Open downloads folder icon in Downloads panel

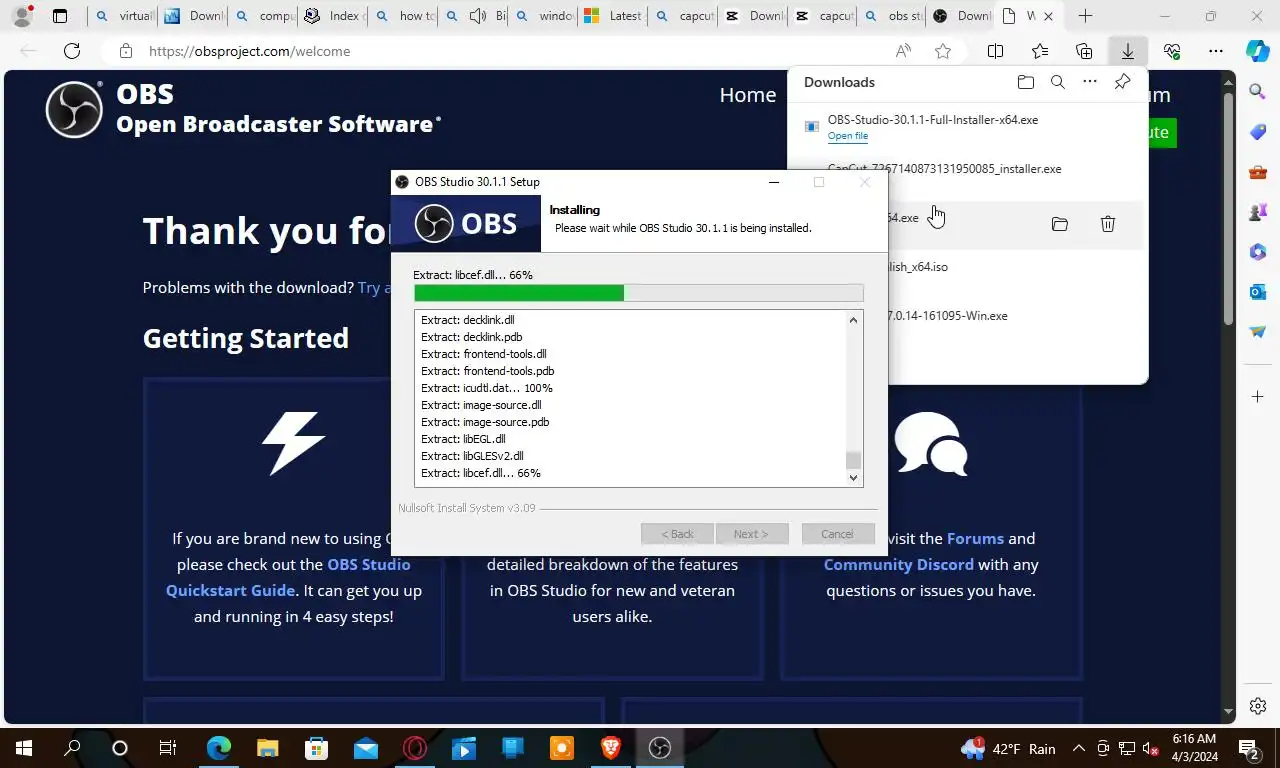click(1026, 82)
